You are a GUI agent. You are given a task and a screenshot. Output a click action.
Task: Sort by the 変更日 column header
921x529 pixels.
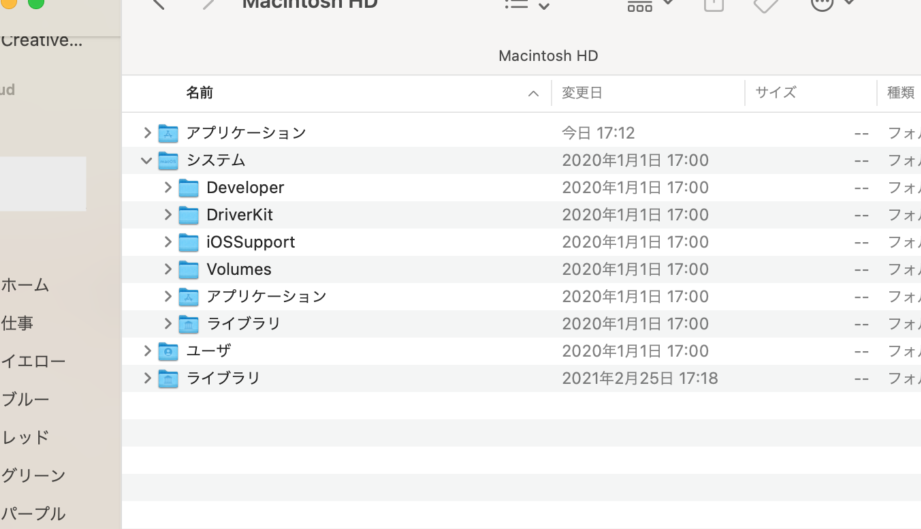(582, 93)
